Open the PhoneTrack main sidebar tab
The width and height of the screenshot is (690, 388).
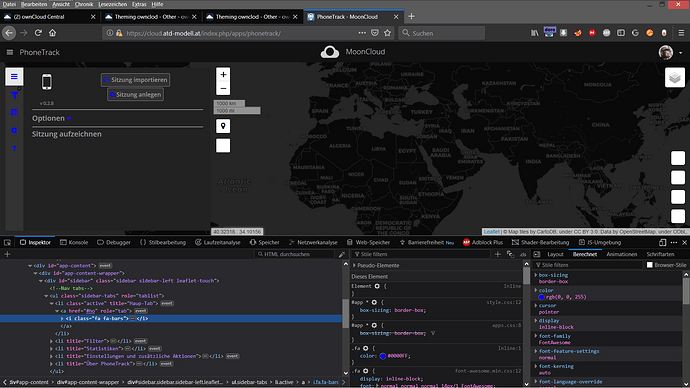14,77
